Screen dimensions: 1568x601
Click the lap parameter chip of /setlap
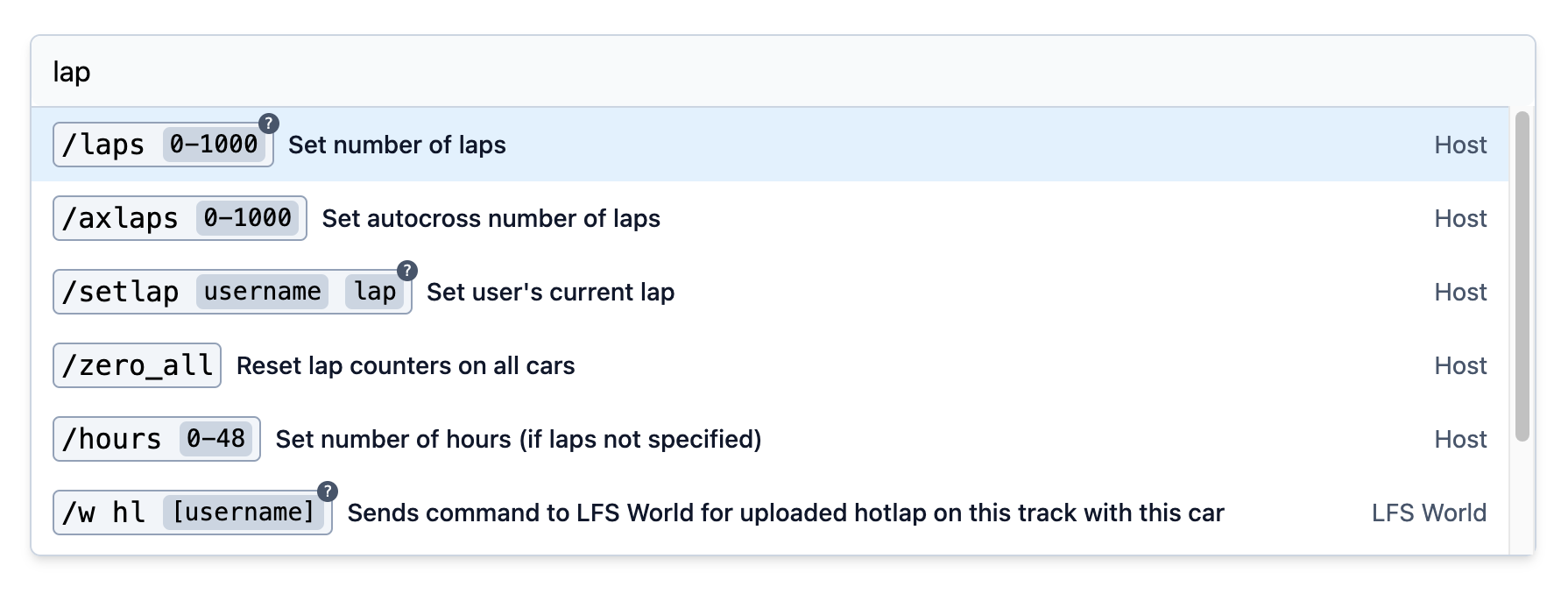coord(375,293)
